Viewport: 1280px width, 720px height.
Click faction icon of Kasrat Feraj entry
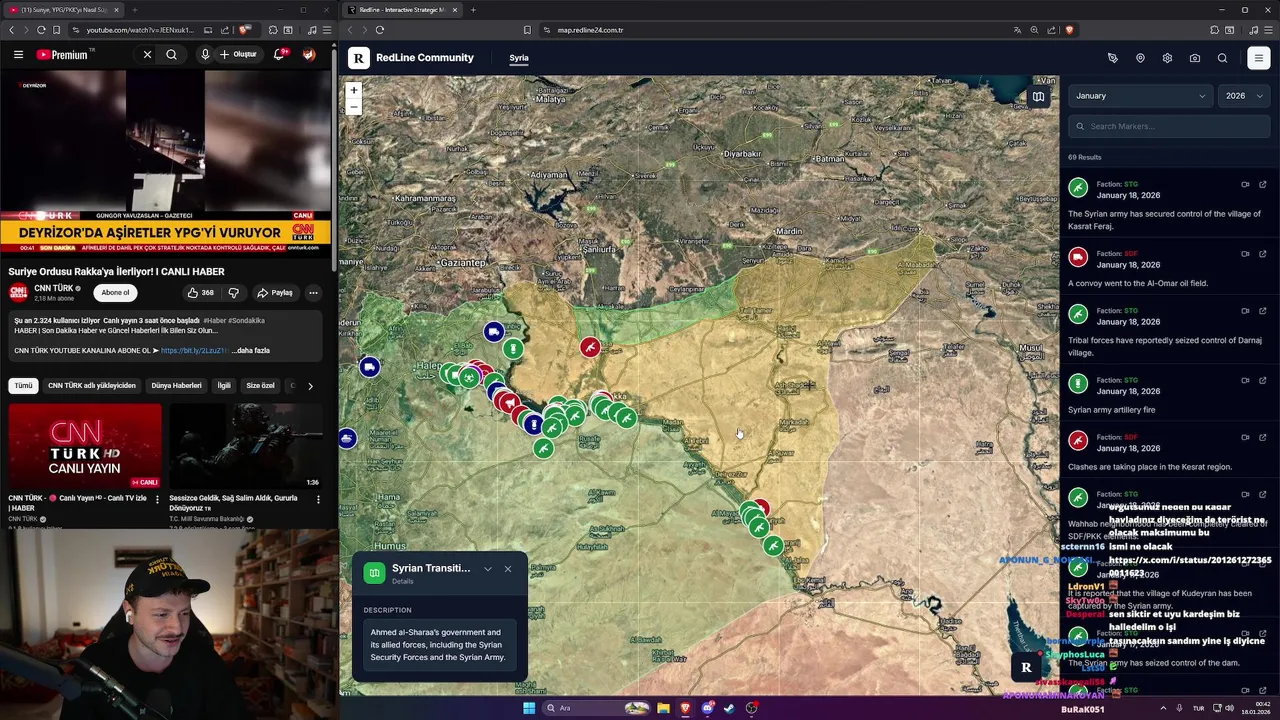pyautogui.click(x=1078, y=188)
